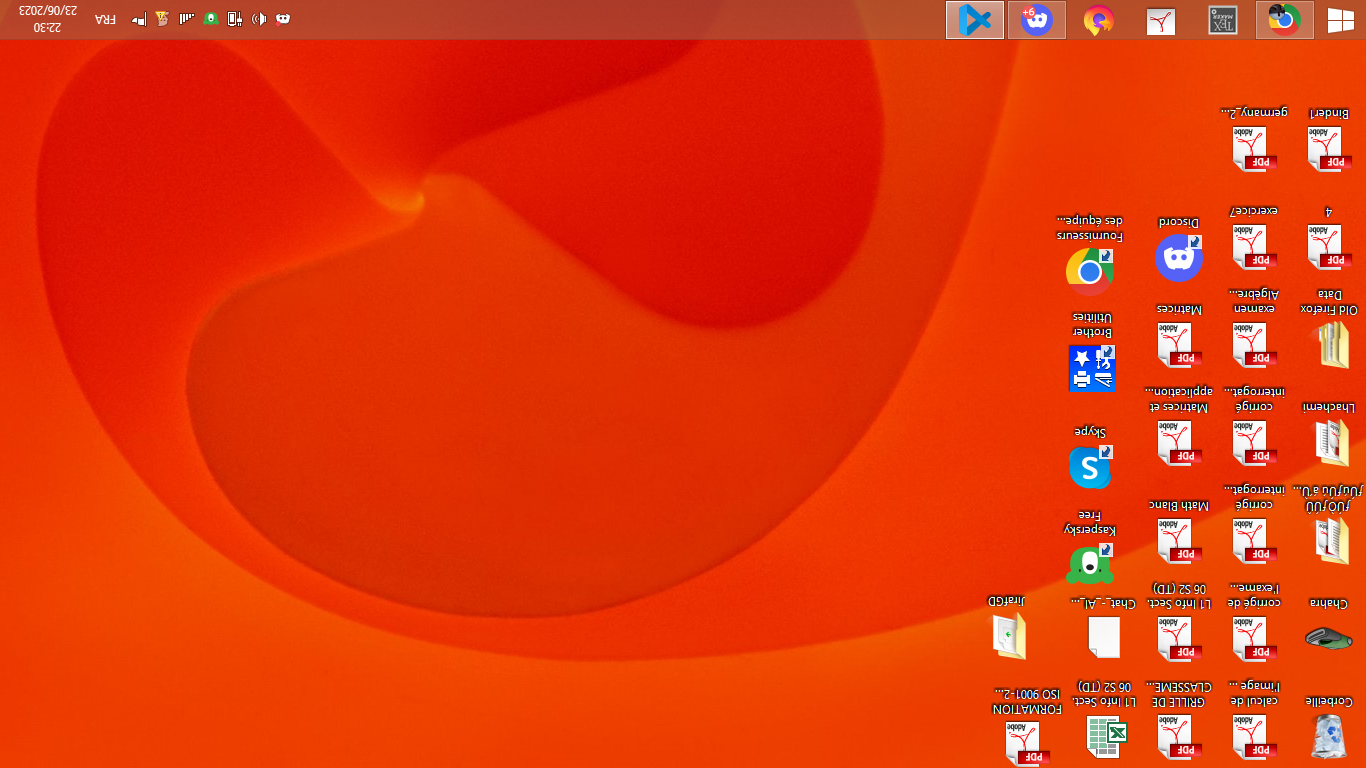Screen dimensions: 1366x768
Task: Open the Corbeille recycle bin
Action: coord(1330,728)
